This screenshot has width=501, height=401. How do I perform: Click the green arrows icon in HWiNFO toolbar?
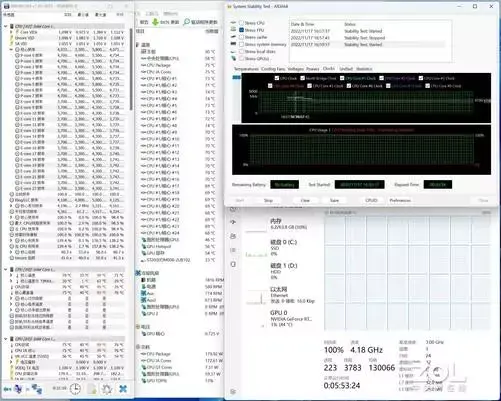7,389
